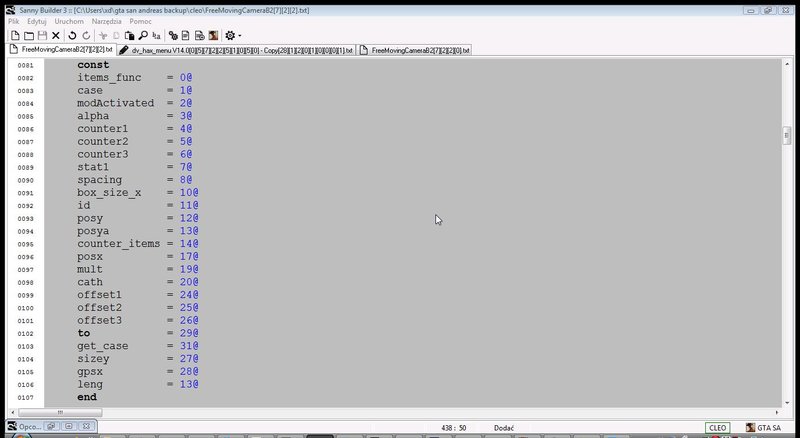Close the minimized Opco... window
This screenshot has height=438, width=800.
click(86, 426)
